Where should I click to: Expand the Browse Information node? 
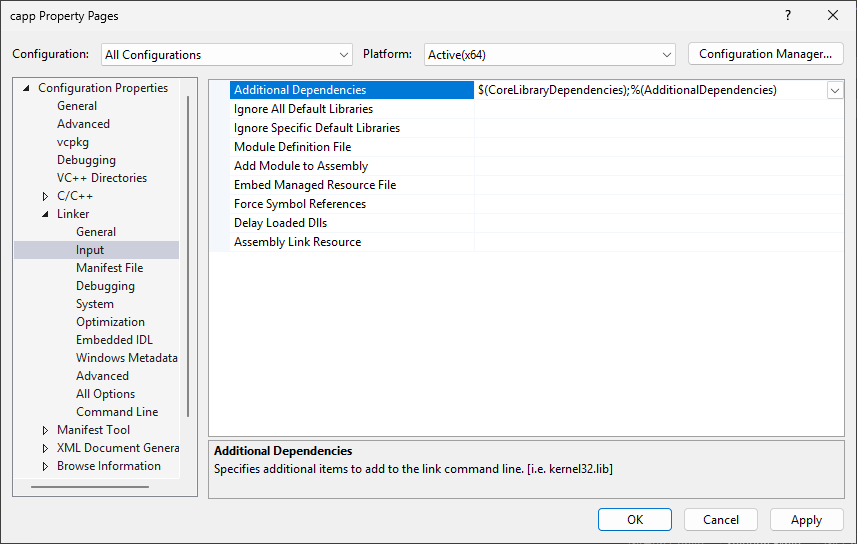(45, 466)
